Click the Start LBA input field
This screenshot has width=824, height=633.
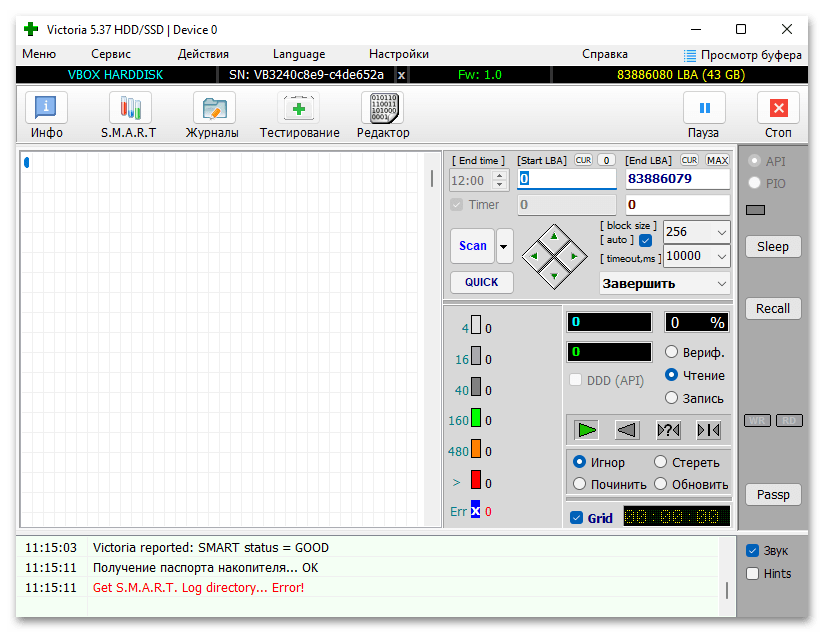(566, 179)
